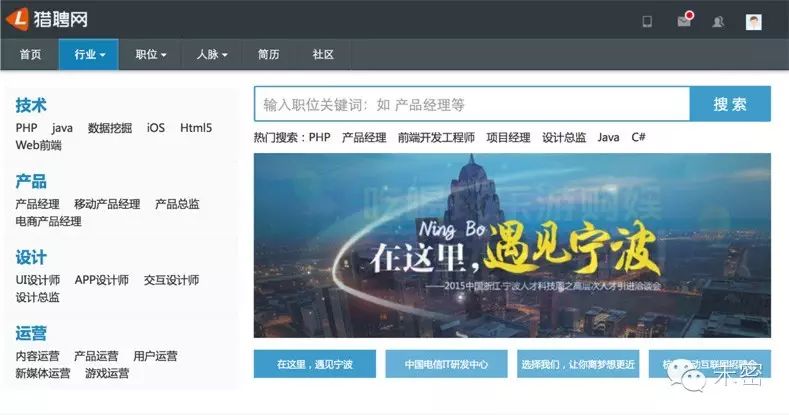Image resolution: width=789 pixels, height=415 pixels.
Task: Open the mail messages icon with red badge
Action: [685, 20]
